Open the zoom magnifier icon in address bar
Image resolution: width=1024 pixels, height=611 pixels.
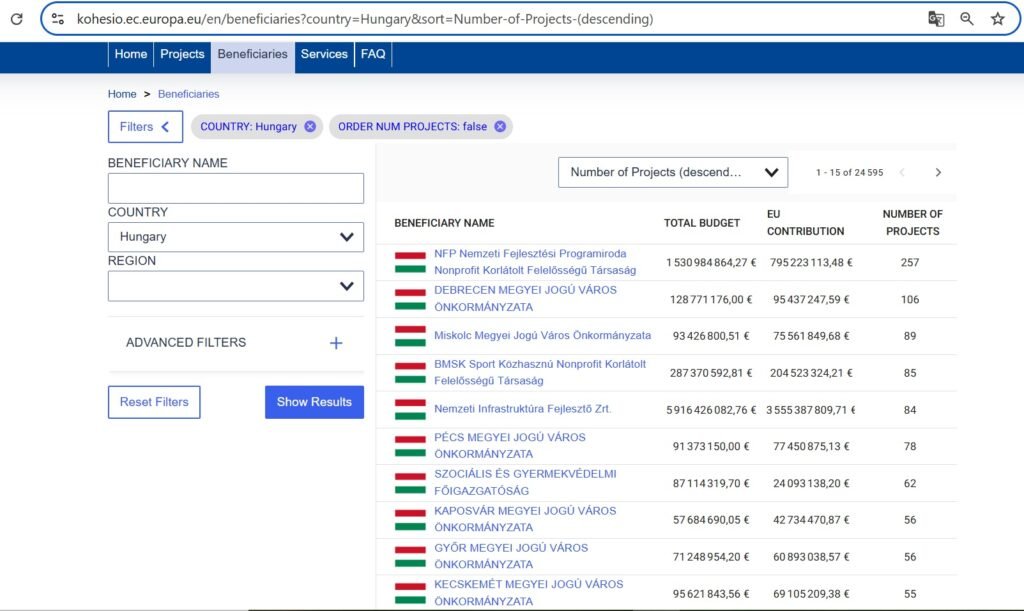(x=967, y=19)
